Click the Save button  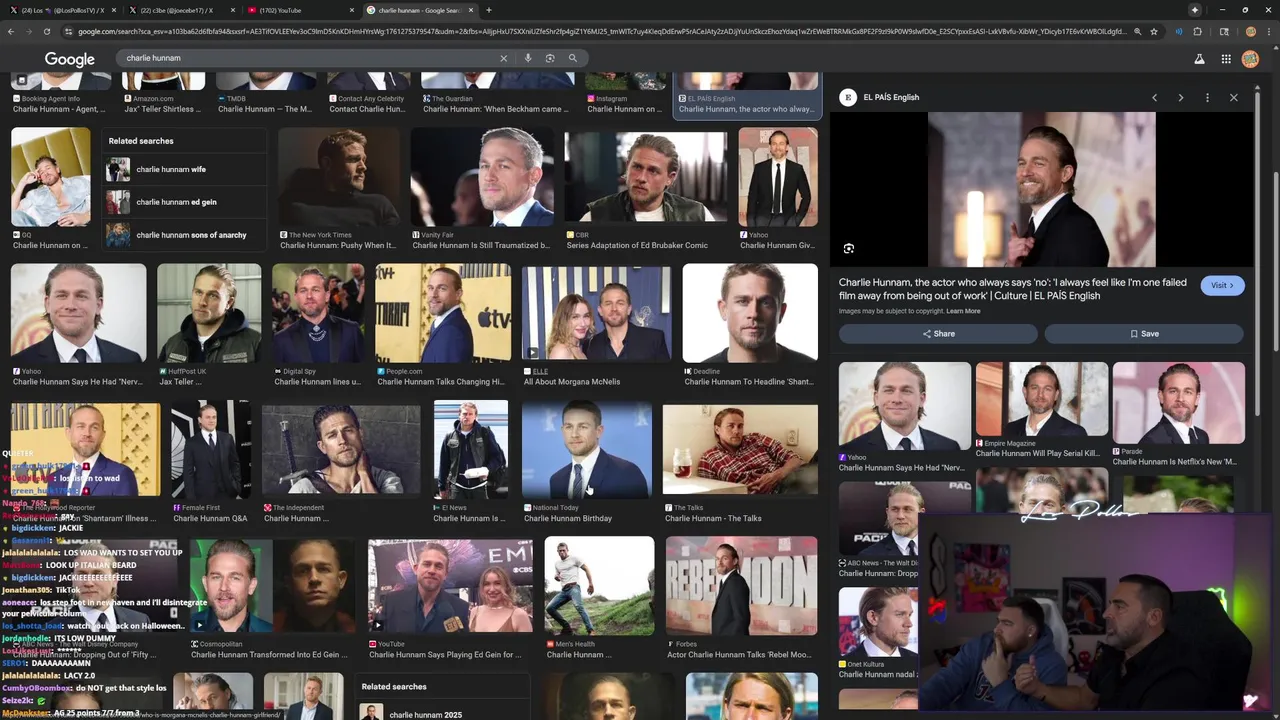click(1144, 333)
